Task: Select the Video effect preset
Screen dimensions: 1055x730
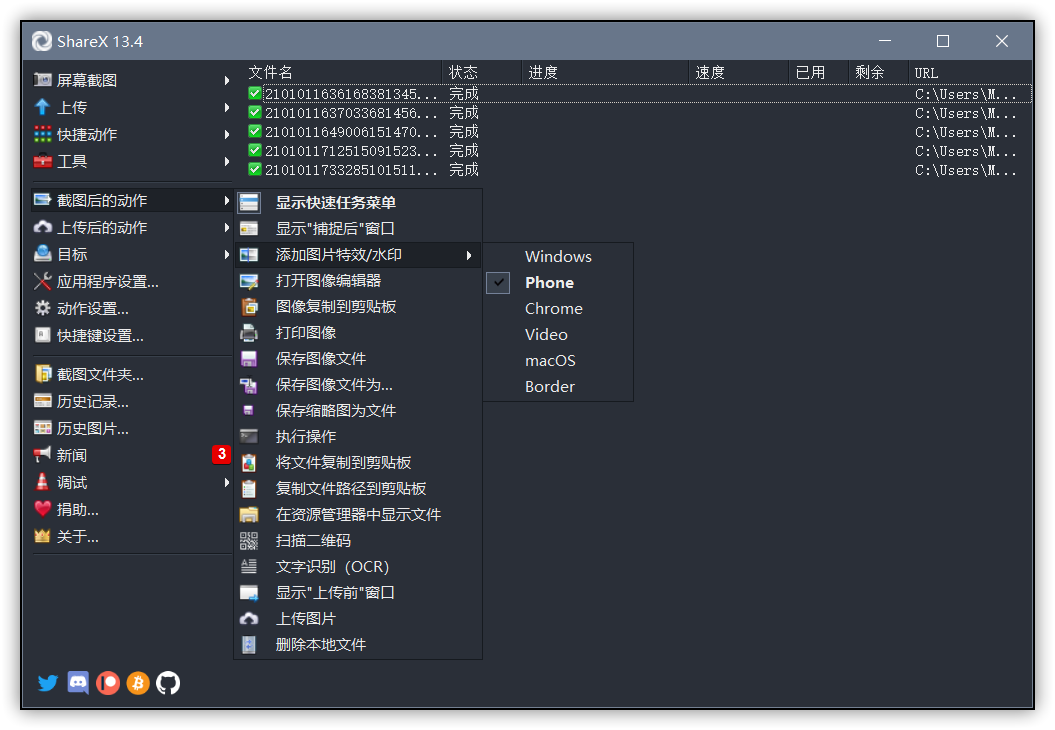Action: pyautogui.click(x=558, y=334)
